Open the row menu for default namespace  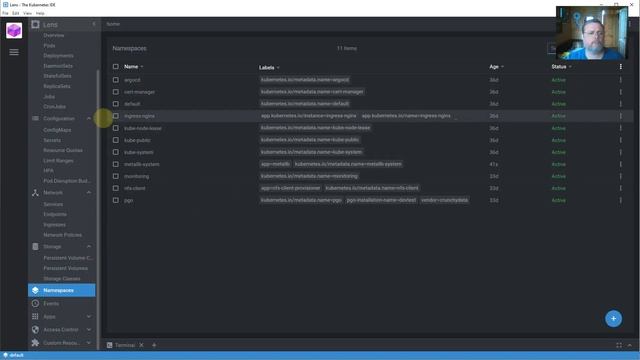point(621,104)
